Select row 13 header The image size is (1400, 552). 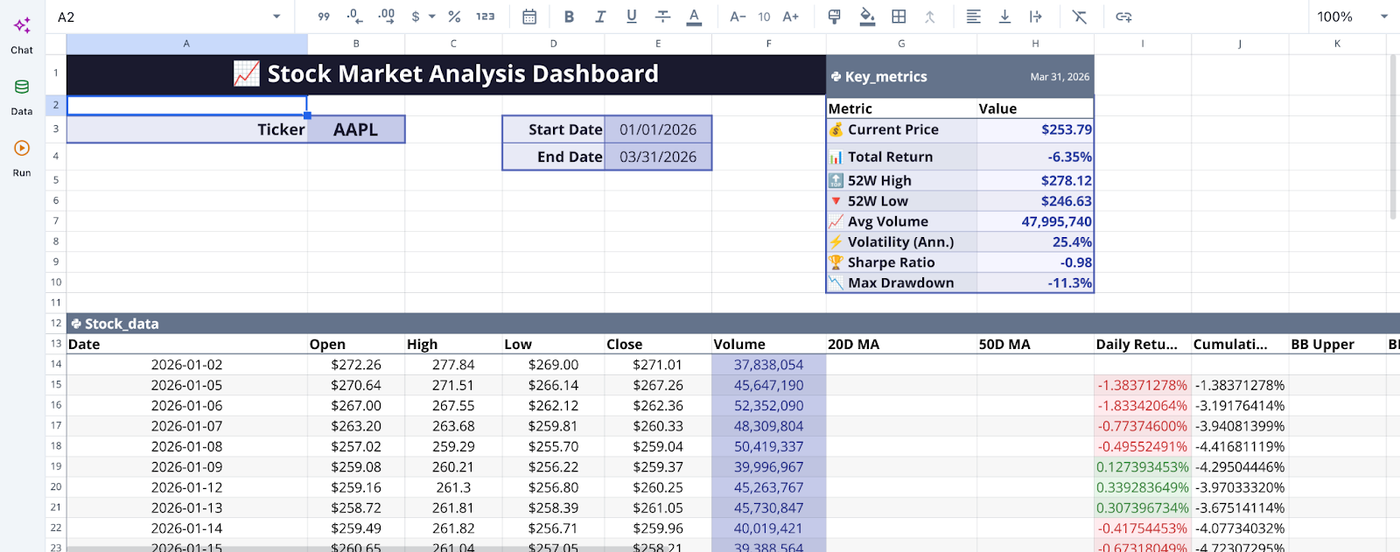coord(56,344)
